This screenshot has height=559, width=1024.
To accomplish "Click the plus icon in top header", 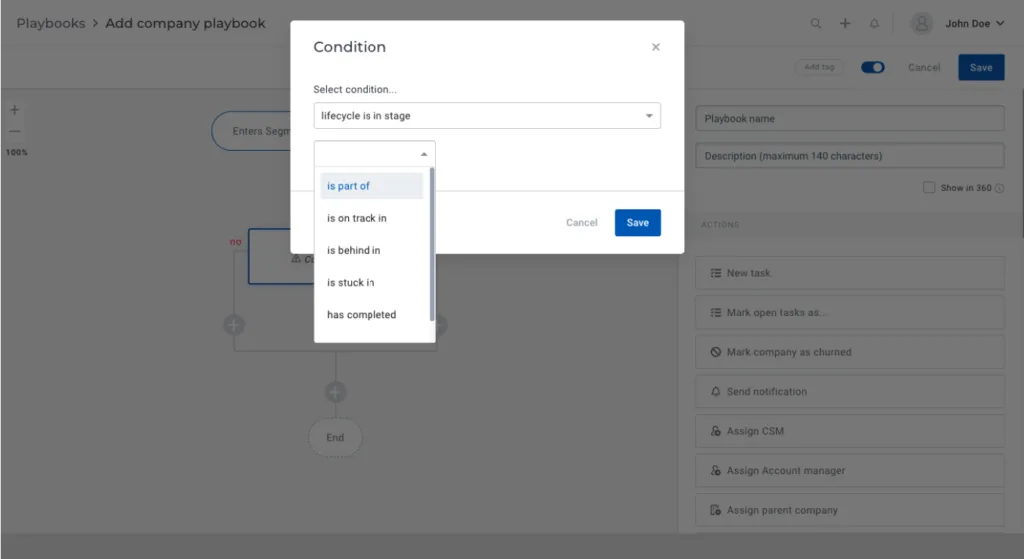I will [845, 24].
